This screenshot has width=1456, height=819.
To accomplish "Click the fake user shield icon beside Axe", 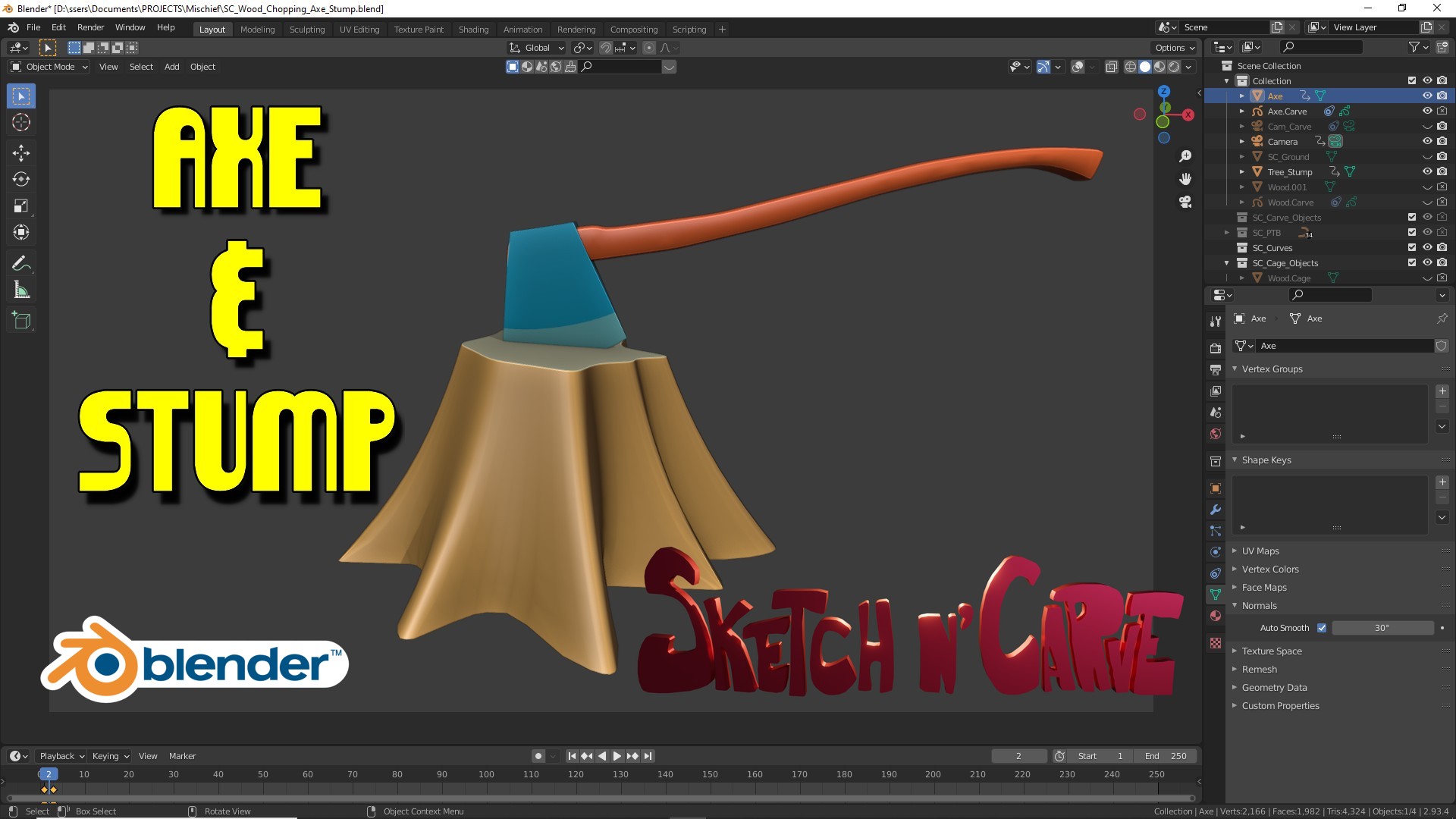I will pos(1441,346).
